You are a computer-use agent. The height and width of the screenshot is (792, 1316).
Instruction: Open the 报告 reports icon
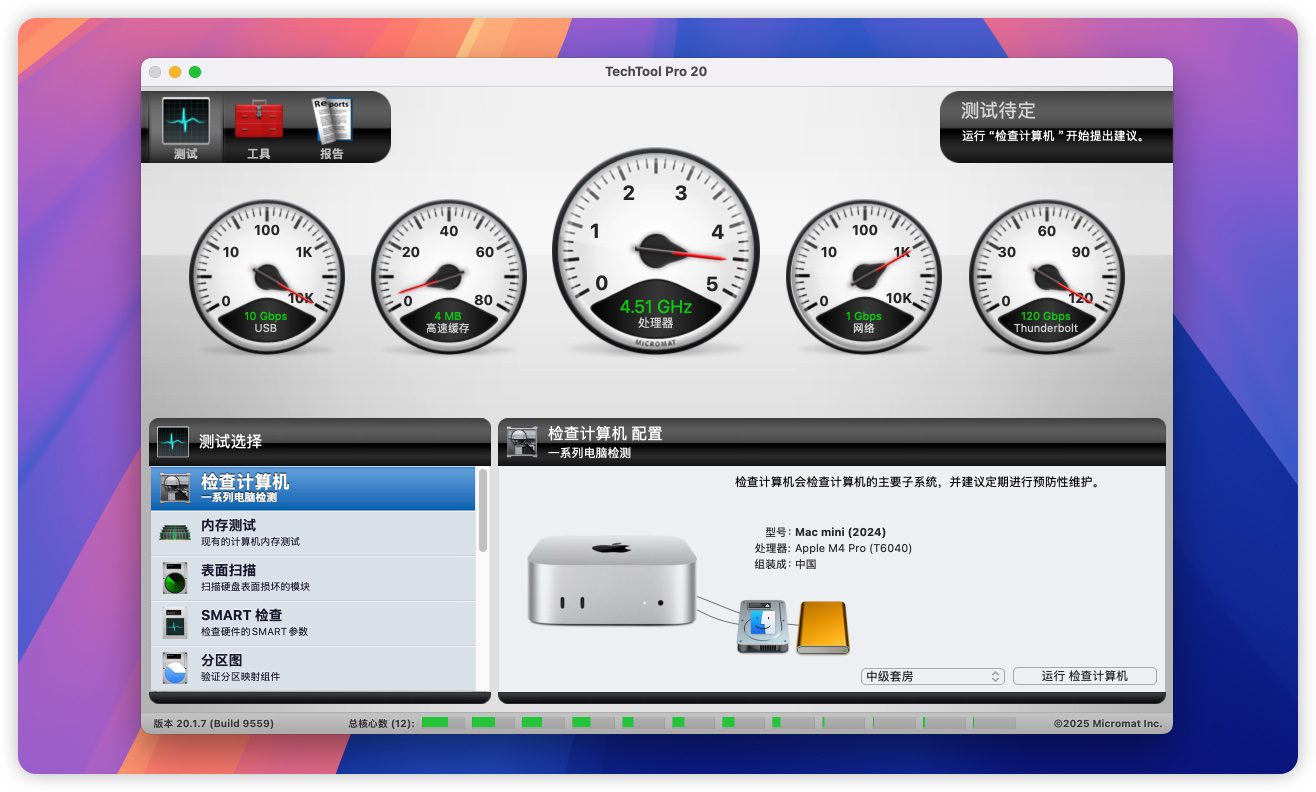point(331,127)
